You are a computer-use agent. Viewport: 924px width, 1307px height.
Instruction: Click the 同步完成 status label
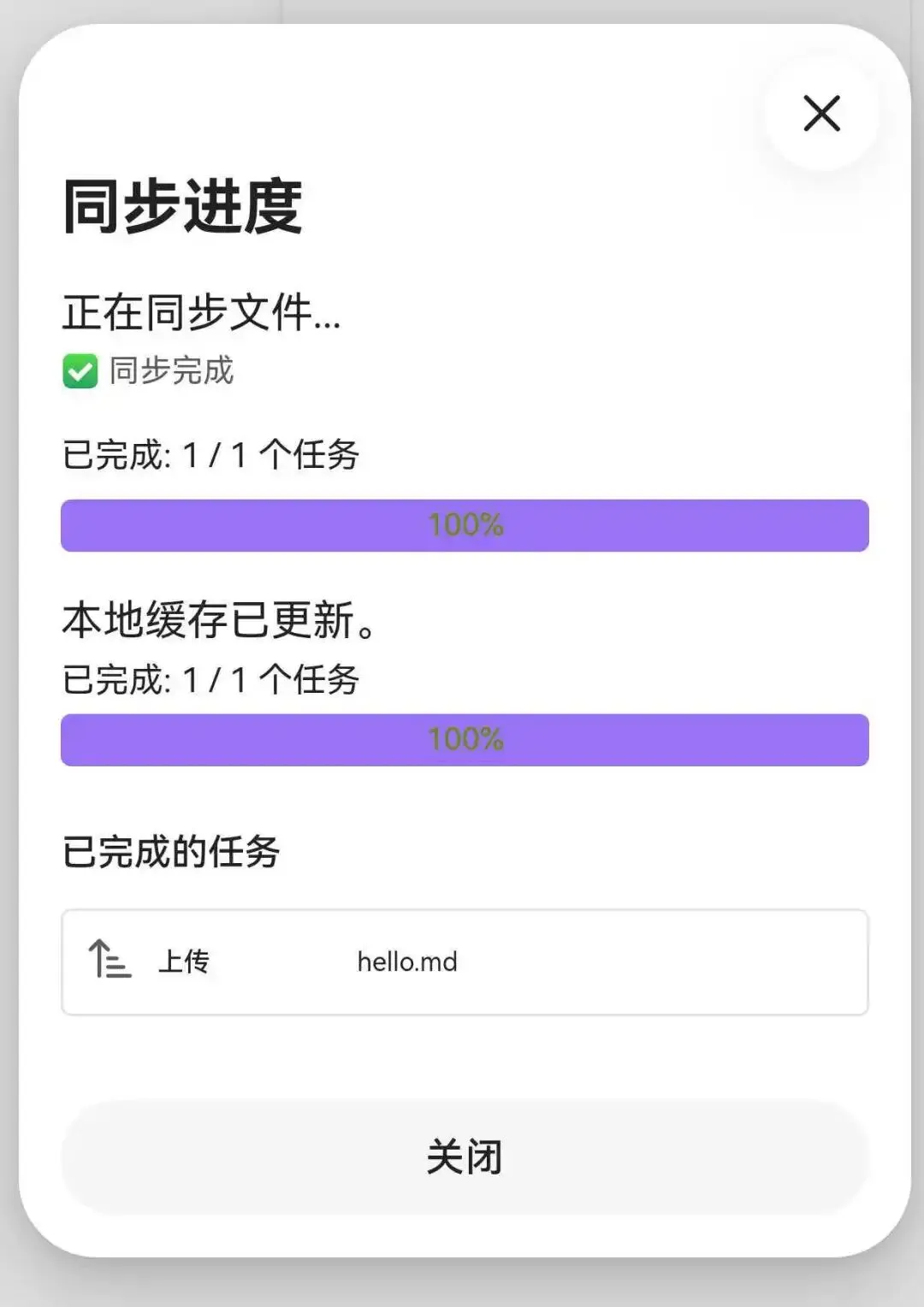pyautogui.click(x=171, y=371)
